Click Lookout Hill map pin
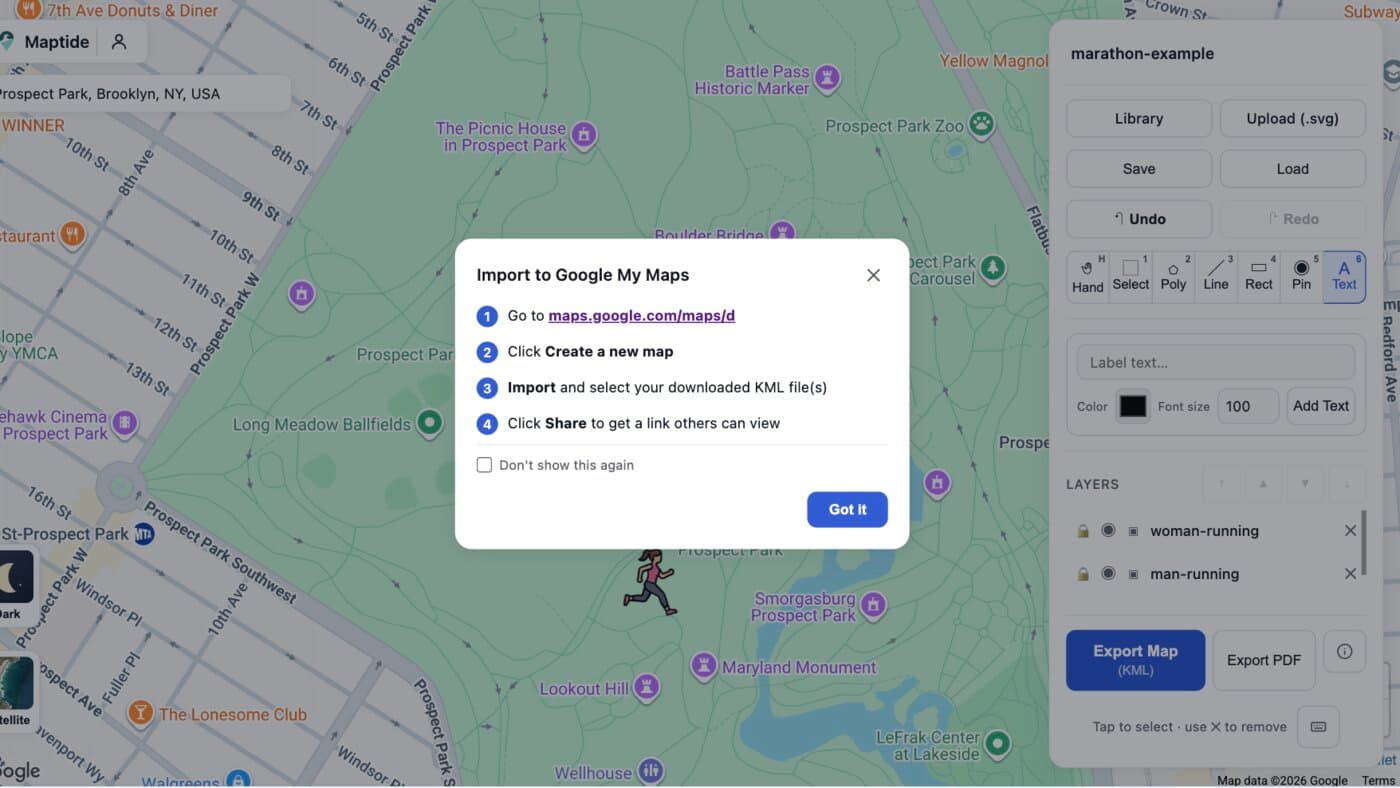The image size is (1400, 788). click(648, 687)
